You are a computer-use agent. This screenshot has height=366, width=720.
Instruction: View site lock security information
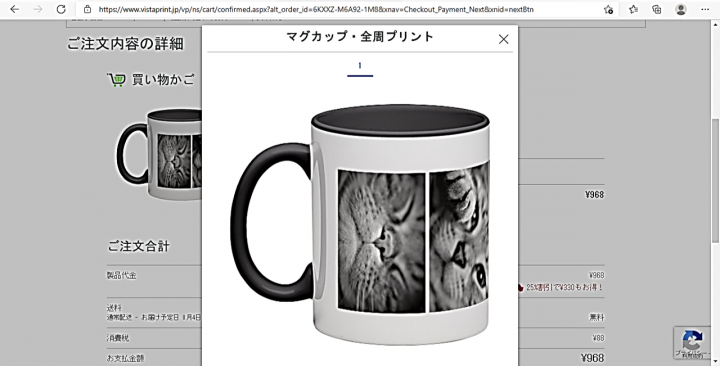(87, 9)
